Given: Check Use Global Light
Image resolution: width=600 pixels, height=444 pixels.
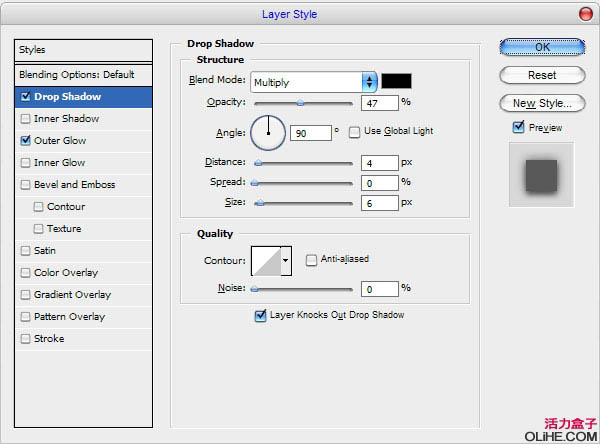Looking at the screenshot, I should 354,132.
